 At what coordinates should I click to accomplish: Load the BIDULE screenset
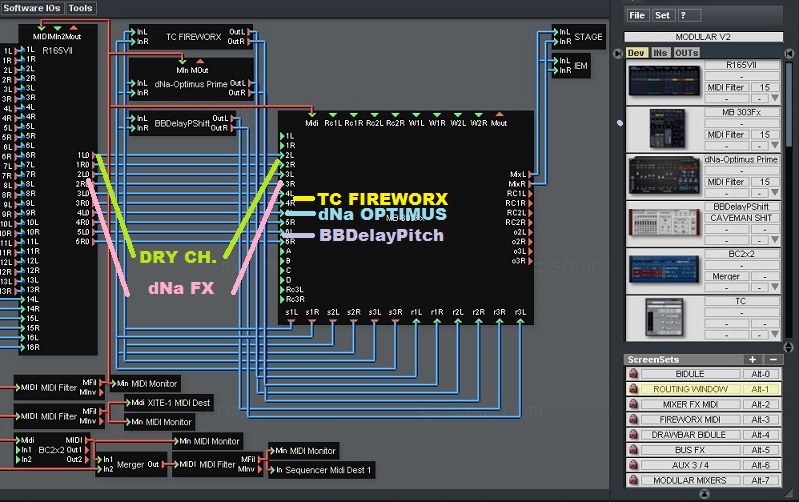690,374
